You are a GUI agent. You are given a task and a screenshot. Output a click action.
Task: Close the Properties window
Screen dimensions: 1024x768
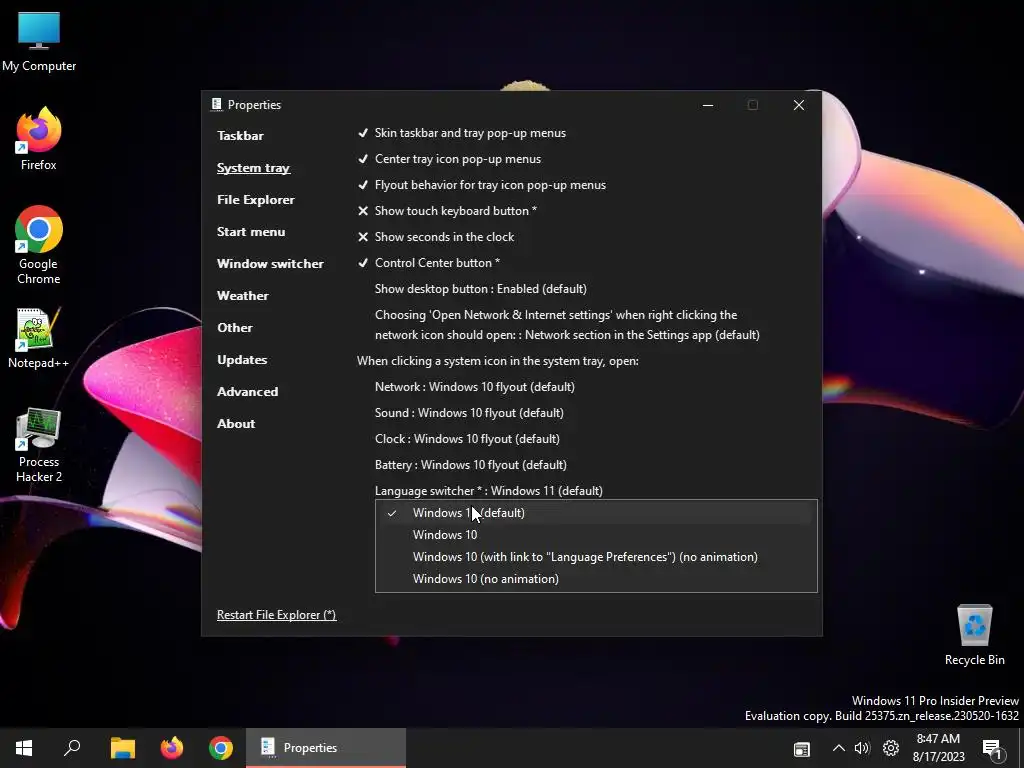tap(798, 105)
